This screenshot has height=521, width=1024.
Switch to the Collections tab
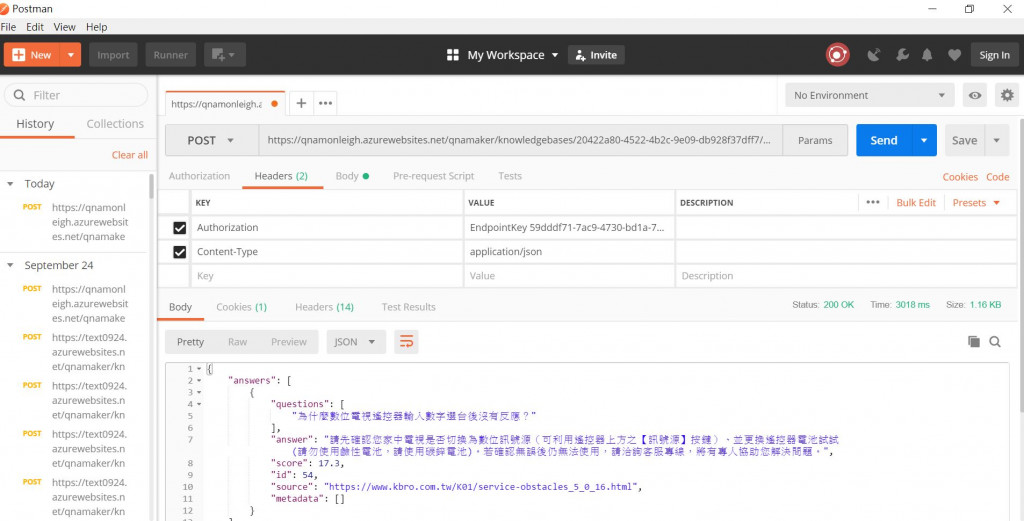click(115, 124)
